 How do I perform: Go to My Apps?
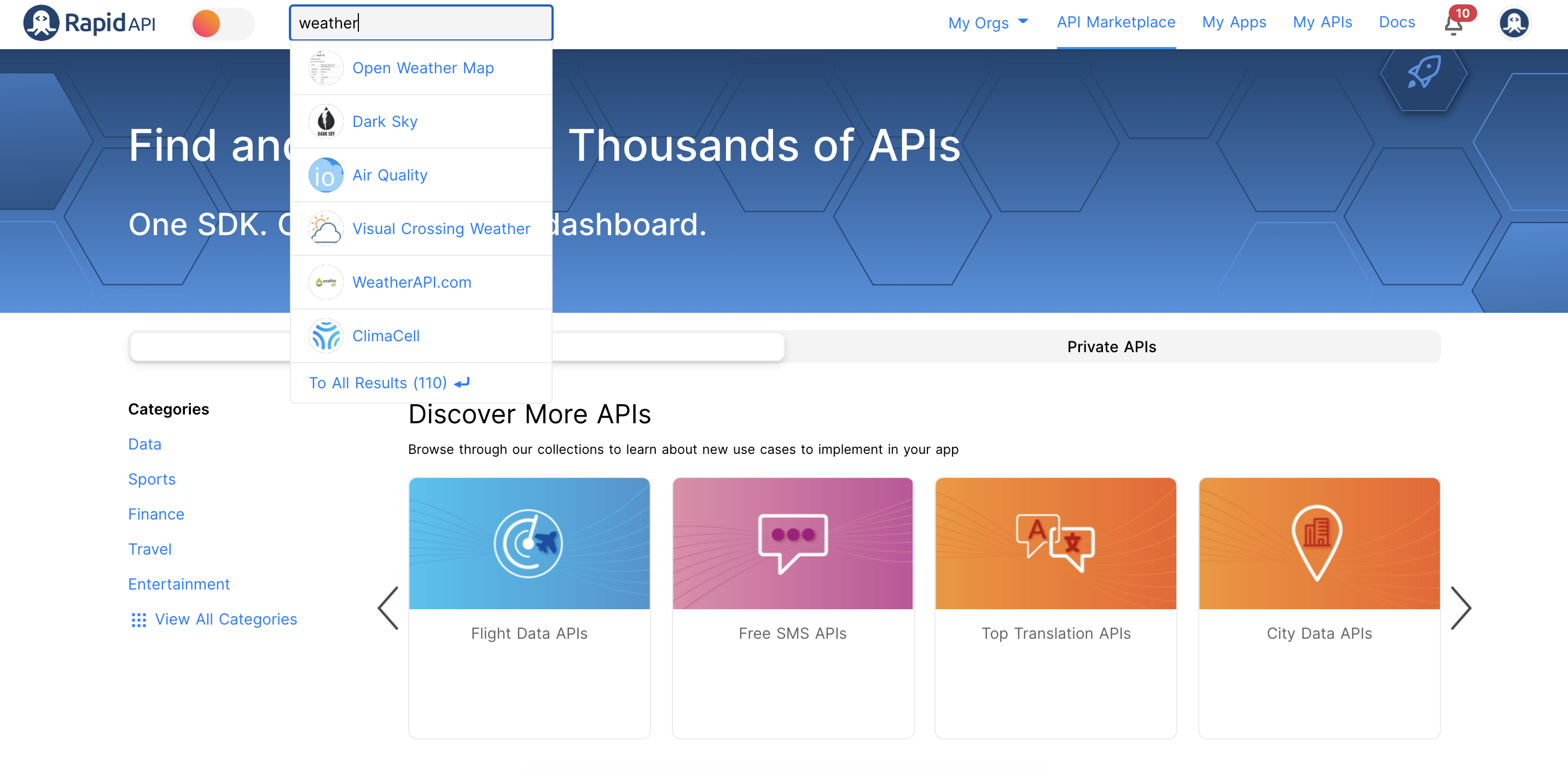(x=1234, y=22)
